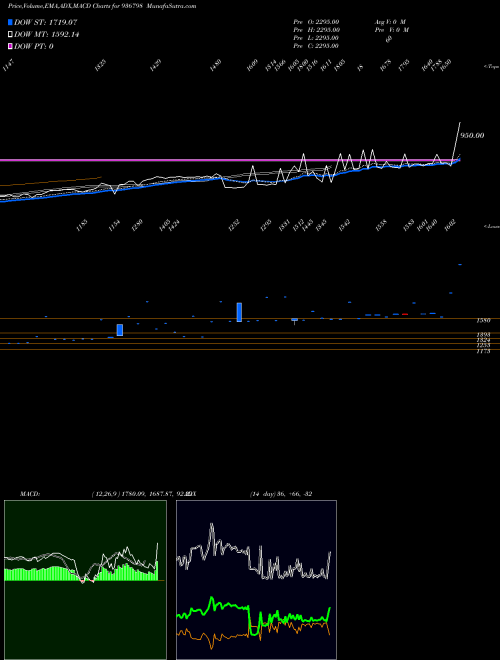Click the 1580 support level label
Screen dimensions: 500x660
483,320
